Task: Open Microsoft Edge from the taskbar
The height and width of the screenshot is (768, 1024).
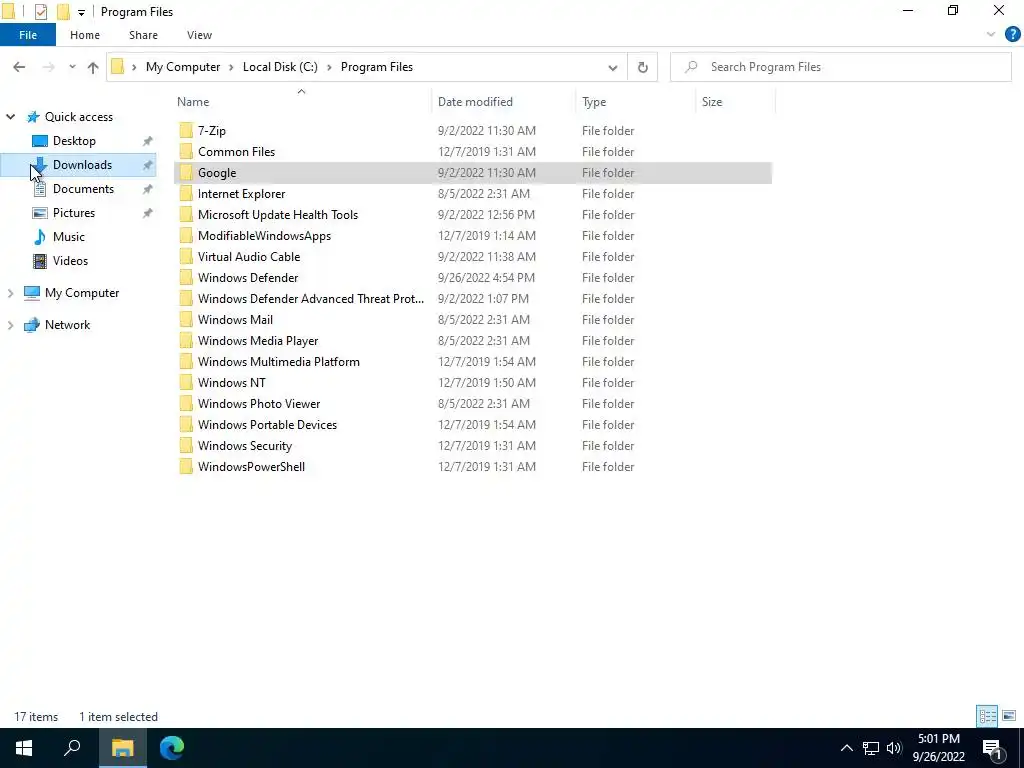Action: tap(172, 748)
